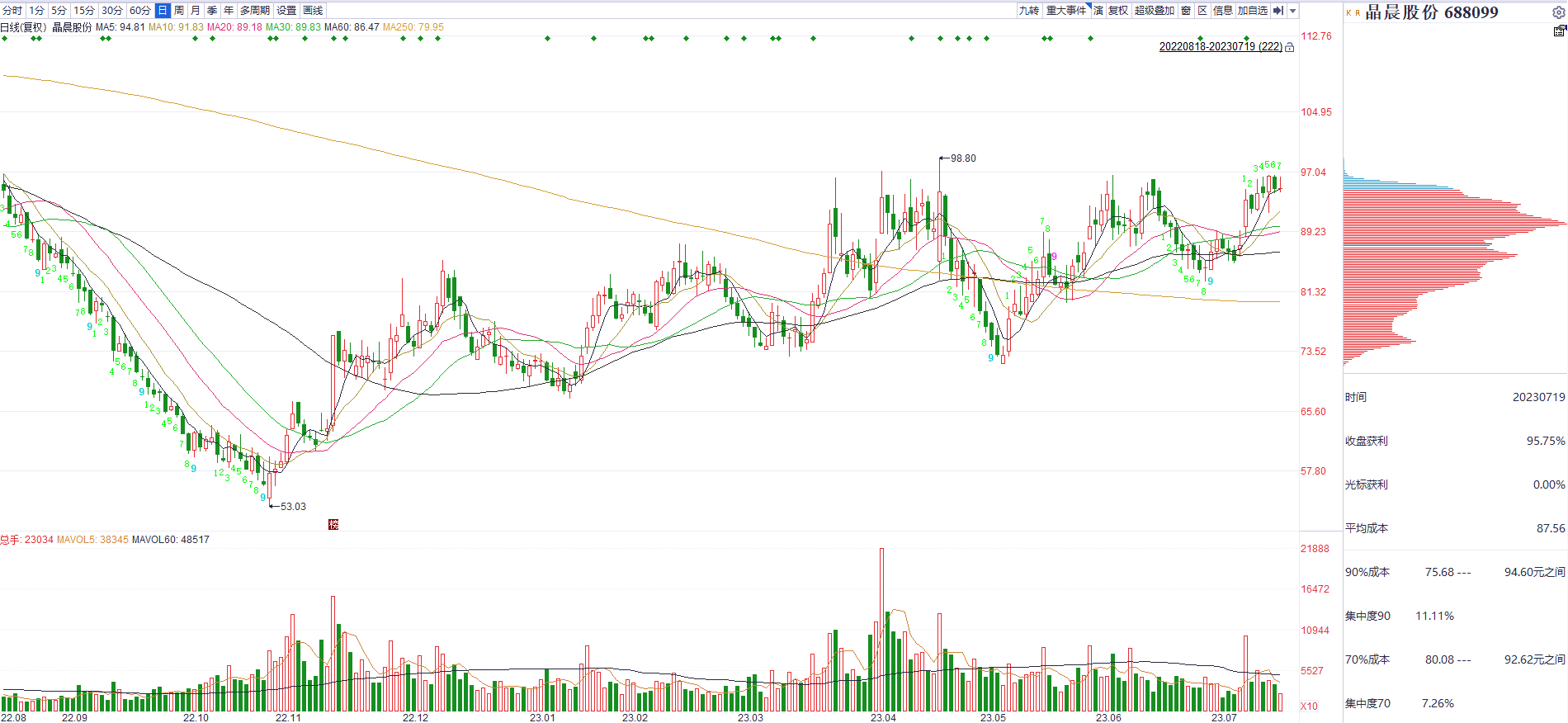This screenshot has height=723, width=1568.
Task: Click the 收盘获利 95.75% value
Action: click(x=1546, y=441)
